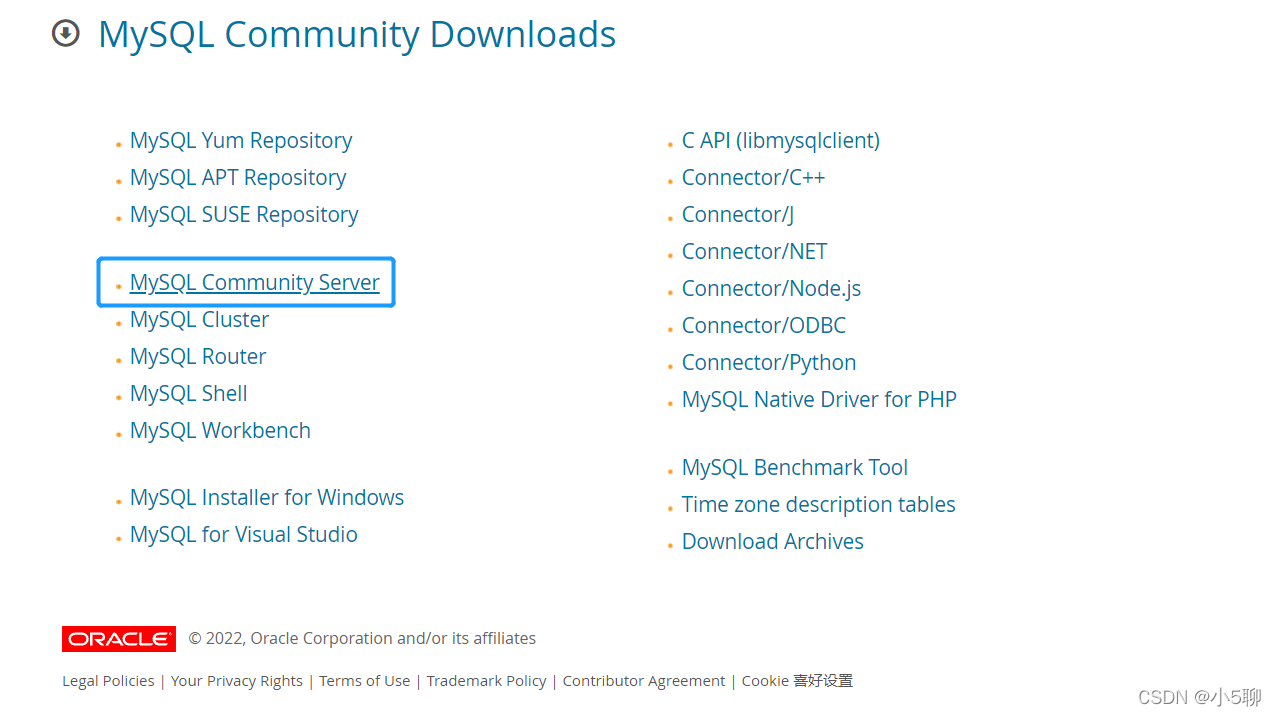Open the Contributor Agreement link

pos(644,681)
